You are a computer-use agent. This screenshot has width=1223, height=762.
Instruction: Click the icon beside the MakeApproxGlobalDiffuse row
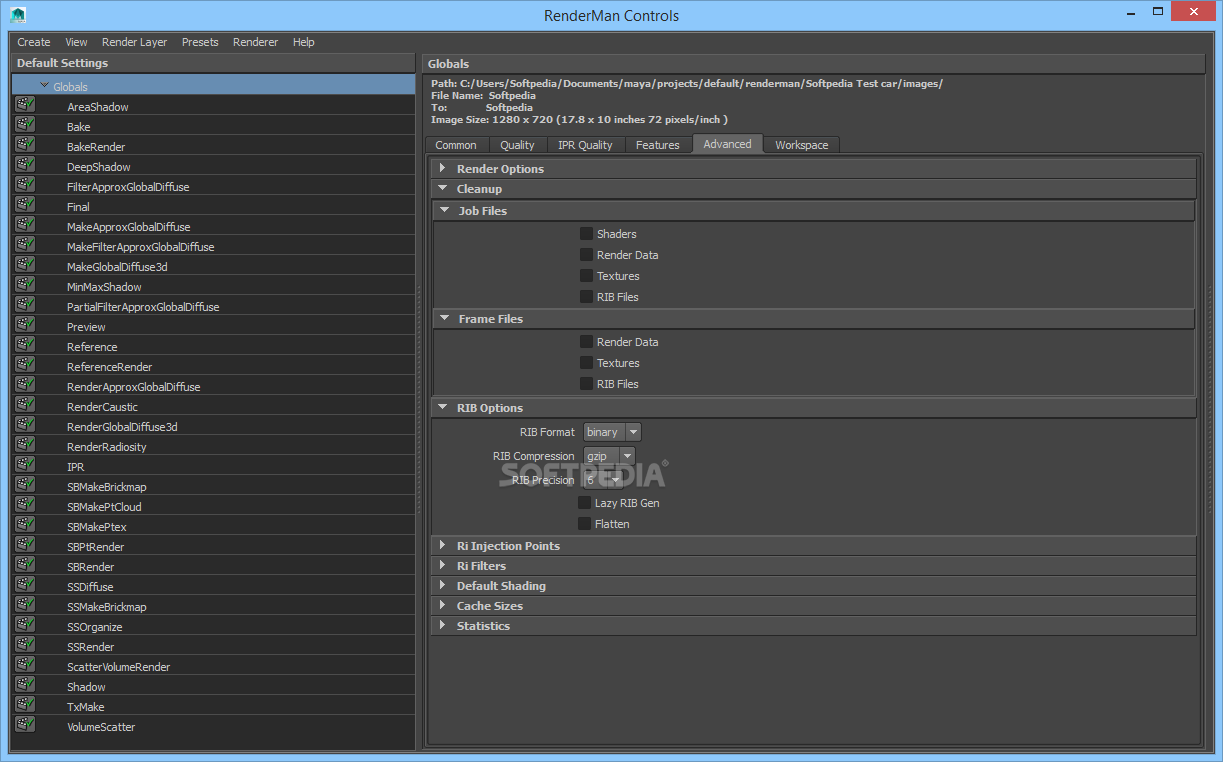tap(25, 225)
